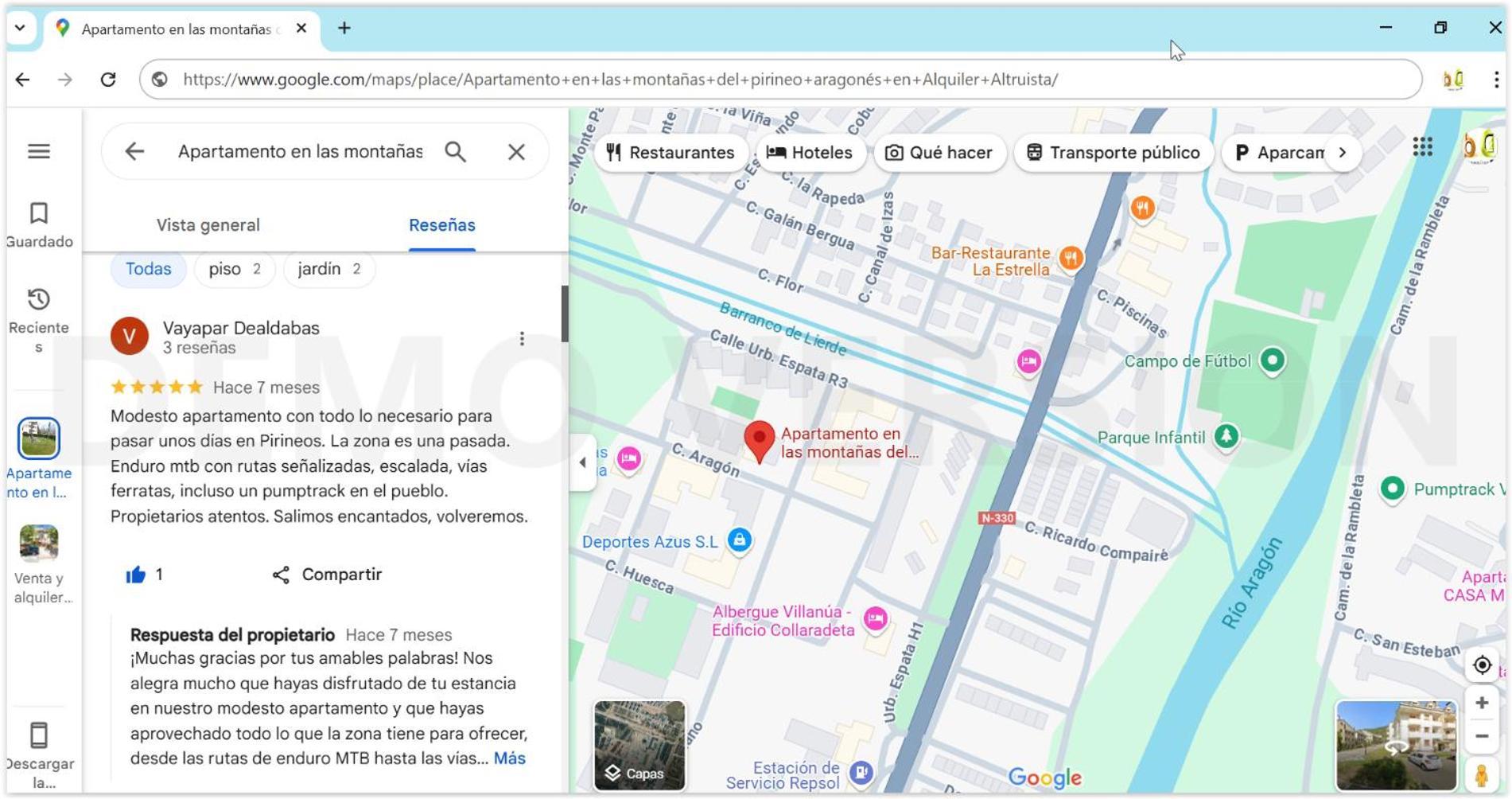
Task: Click the Descargar la app phone icon
Action: (x=39, y=735)
